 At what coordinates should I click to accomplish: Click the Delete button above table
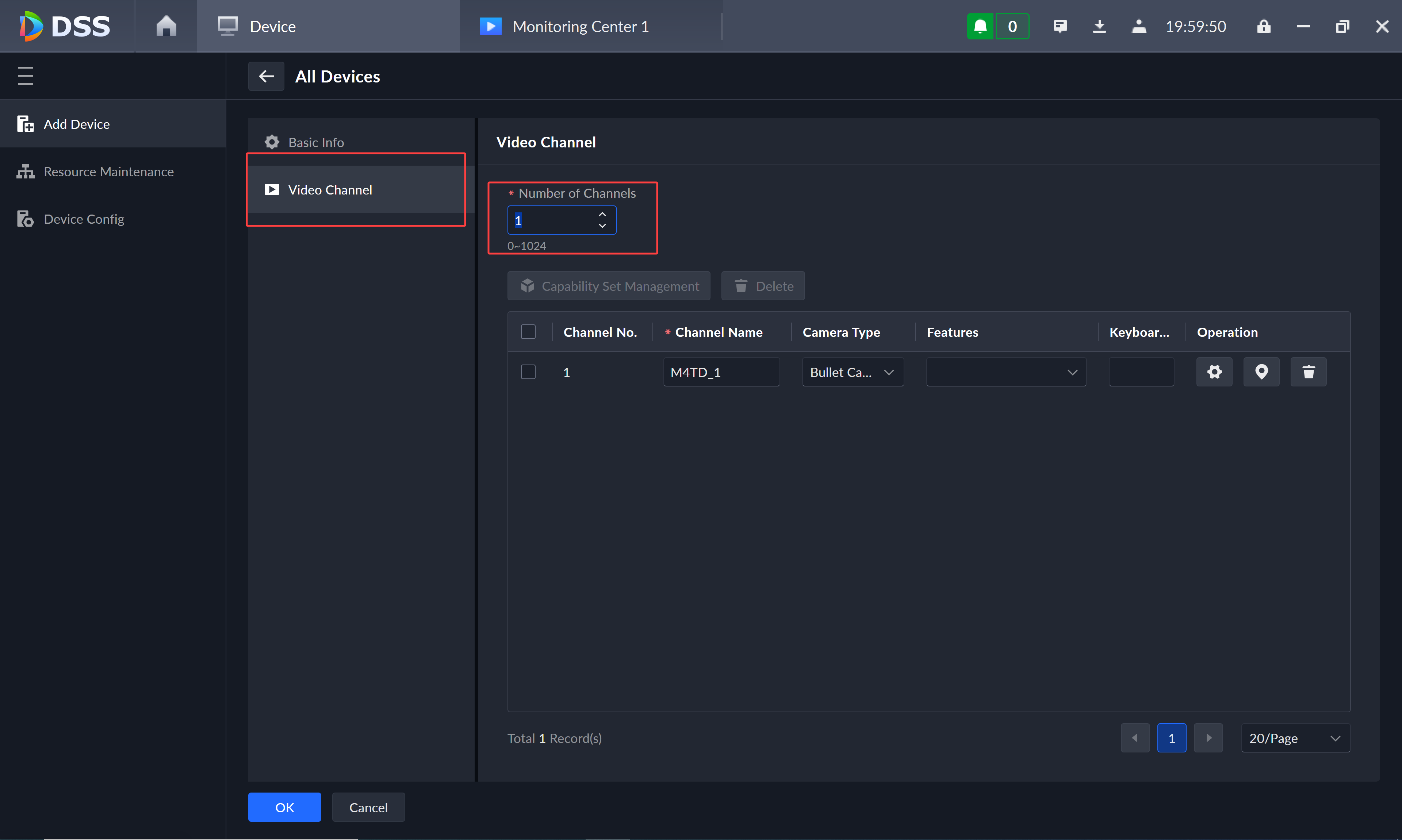click(x=763, y=286)
